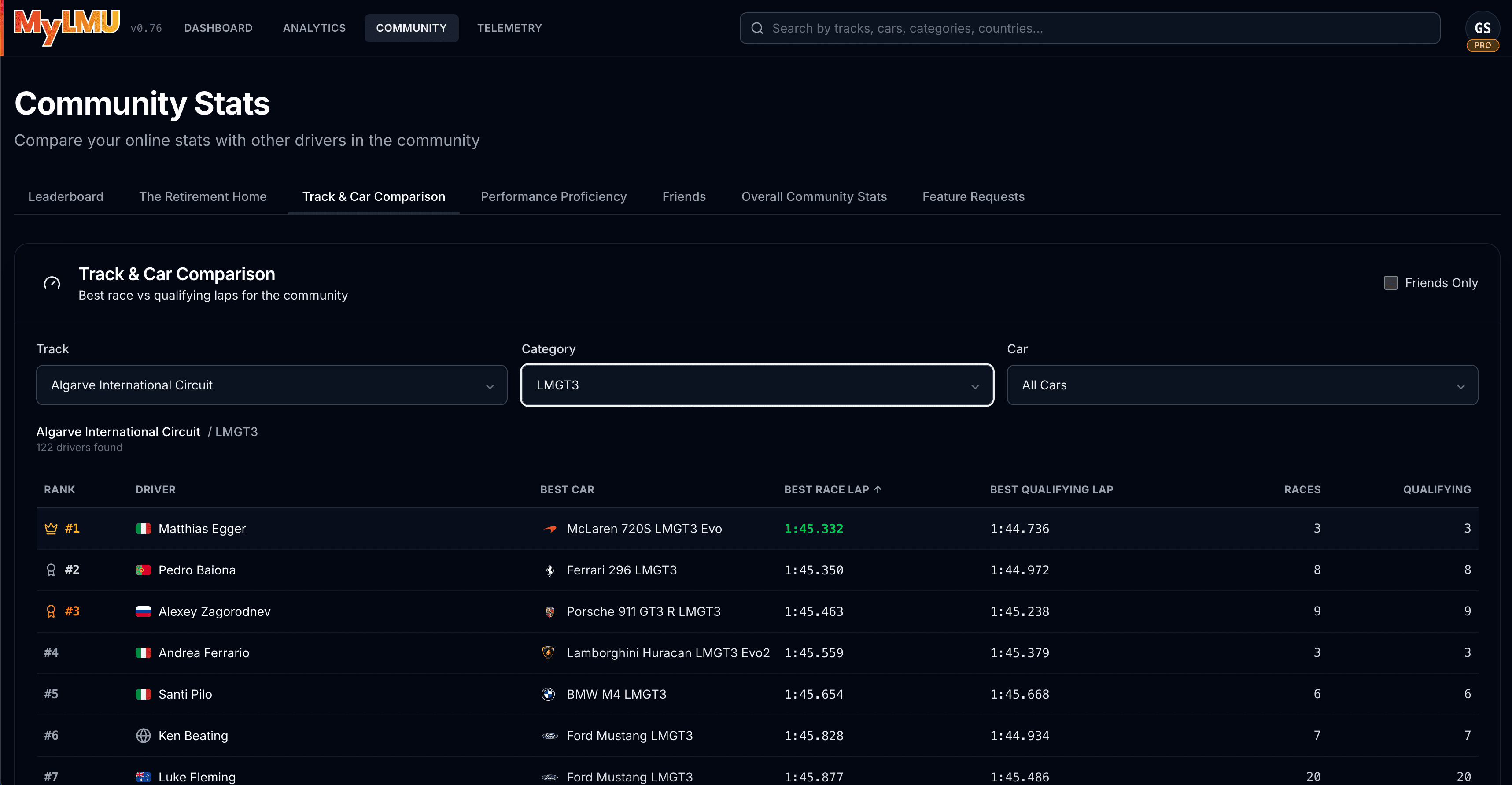Enable the Friends Only checkbox
1512x785 pixels.
coord(1390,283)
